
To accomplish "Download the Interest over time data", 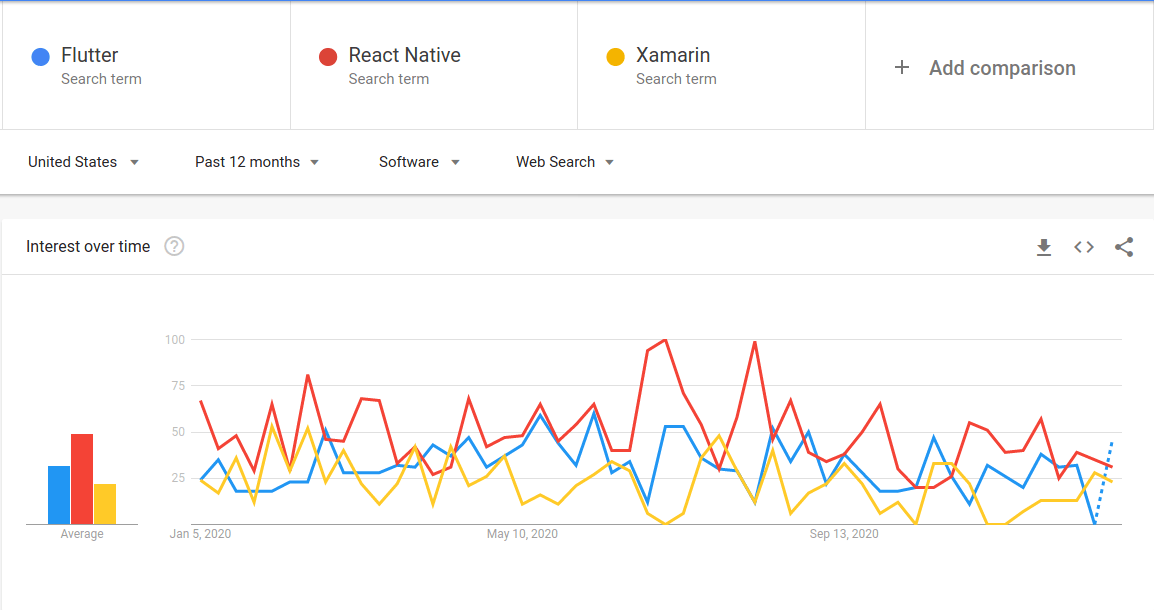I will [x=1044, y=247].
